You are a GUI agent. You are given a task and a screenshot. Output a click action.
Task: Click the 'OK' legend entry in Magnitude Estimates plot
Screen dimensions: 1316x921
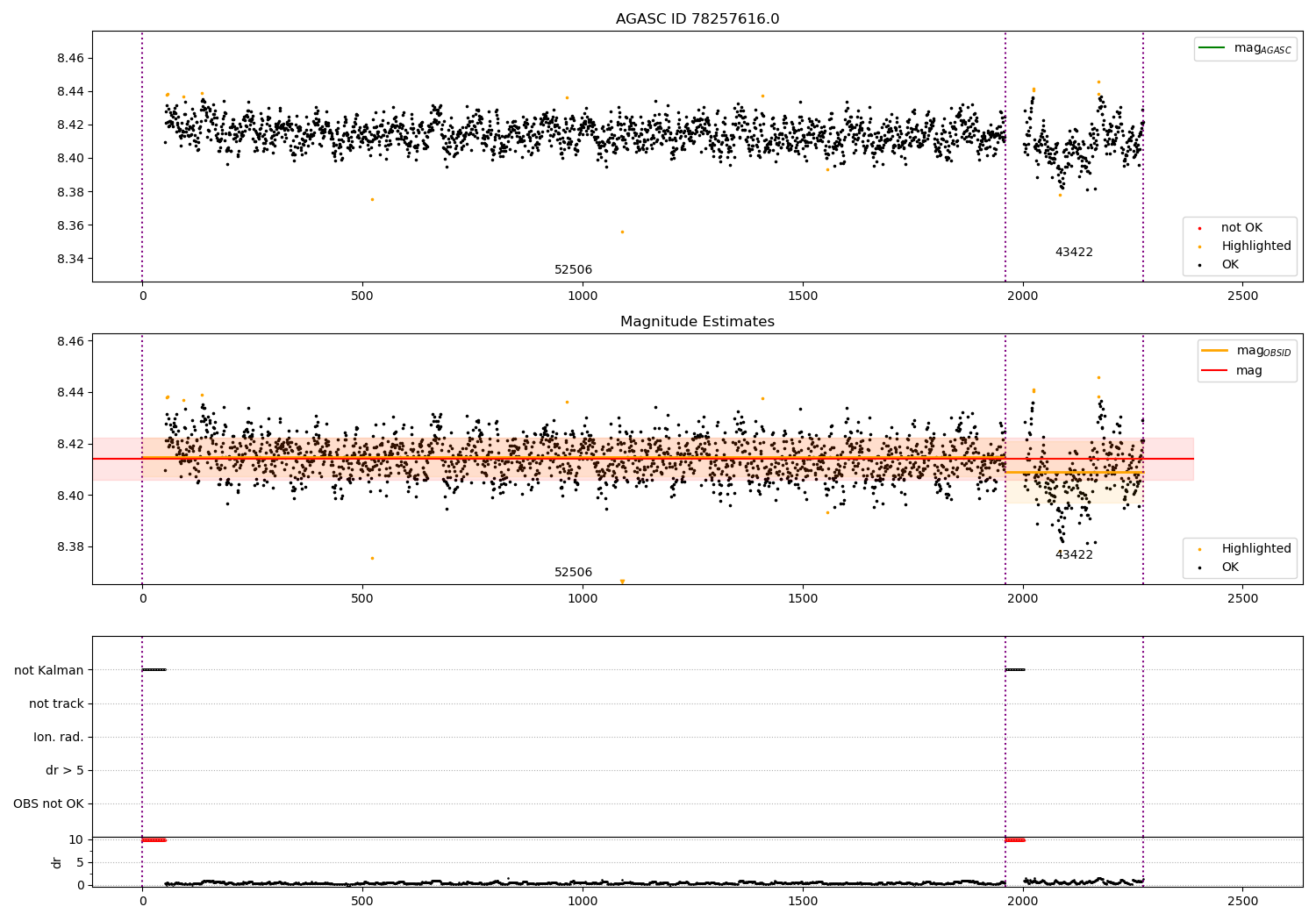[1230, 568]
